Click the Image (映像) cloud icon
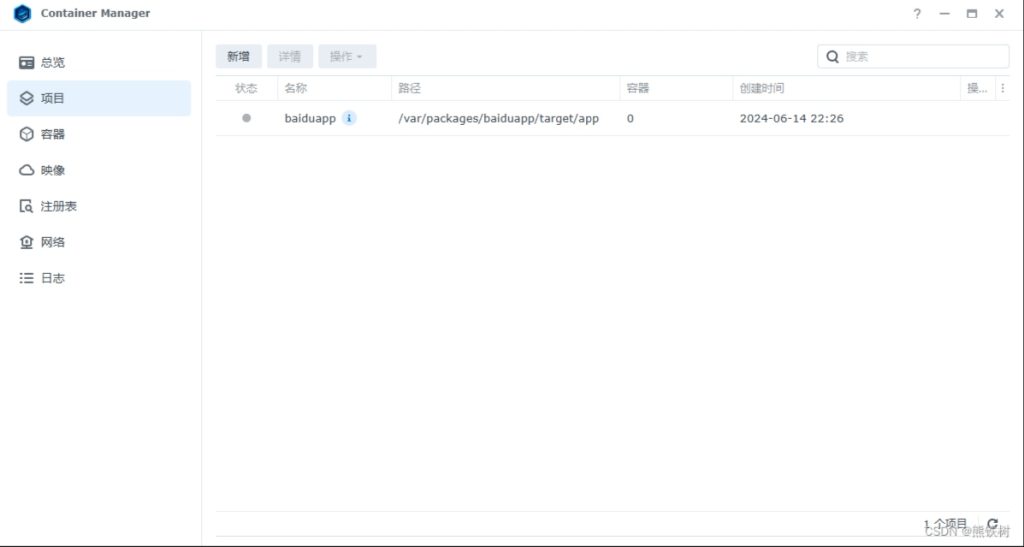The width and height of the screenshot is (1024, 547). click(x=27, y=171)
